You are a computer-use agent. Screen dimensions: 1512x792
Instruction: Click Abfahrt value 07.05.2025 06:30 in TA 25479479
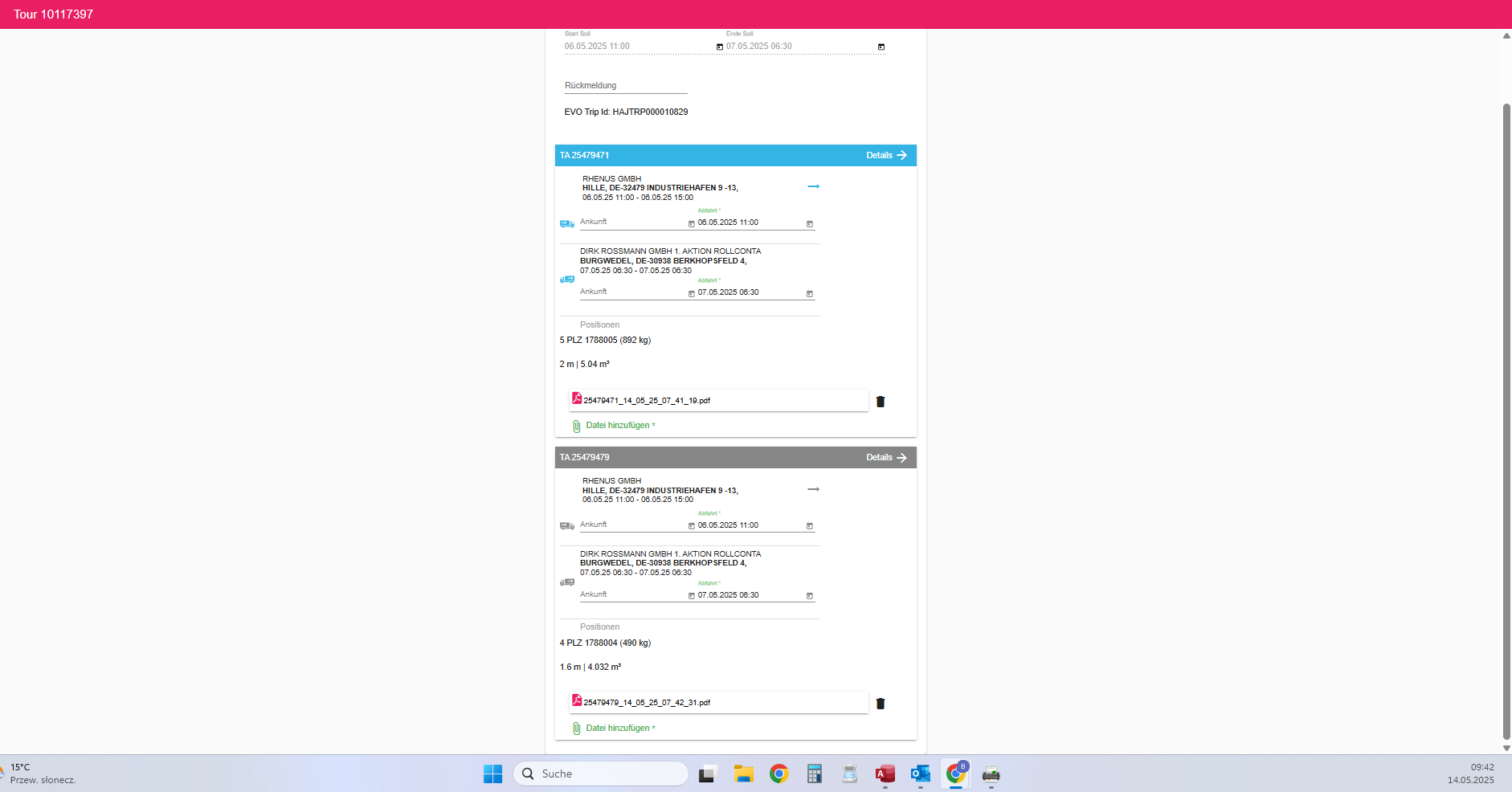click(728, 595)
